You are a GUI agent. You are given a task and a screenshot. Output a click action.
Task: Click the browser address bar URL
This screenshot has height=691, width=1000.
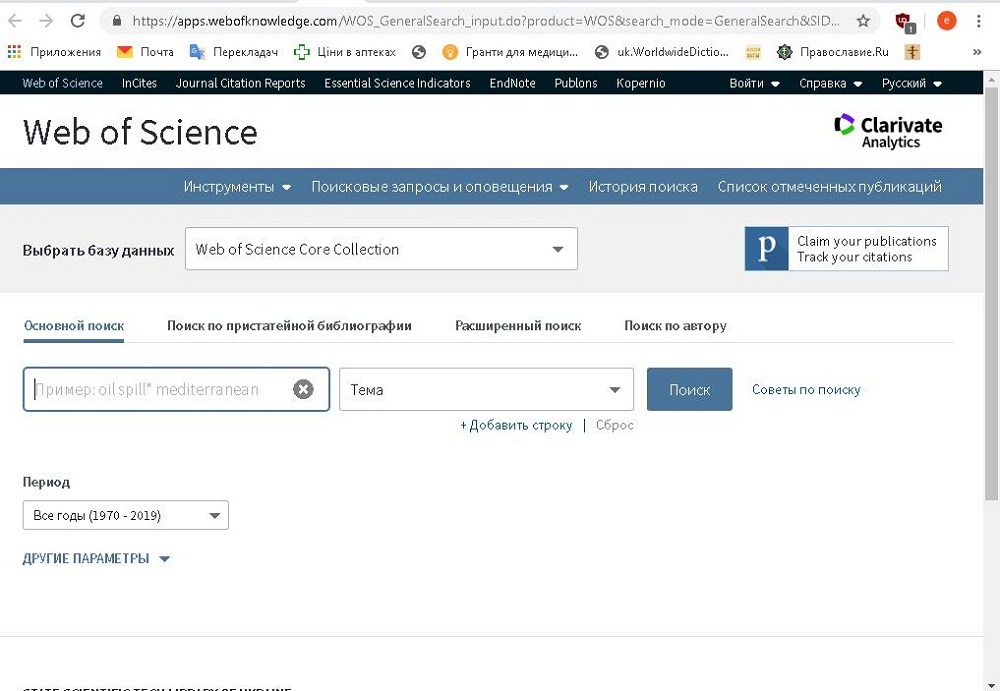click(x=486, y=21)
